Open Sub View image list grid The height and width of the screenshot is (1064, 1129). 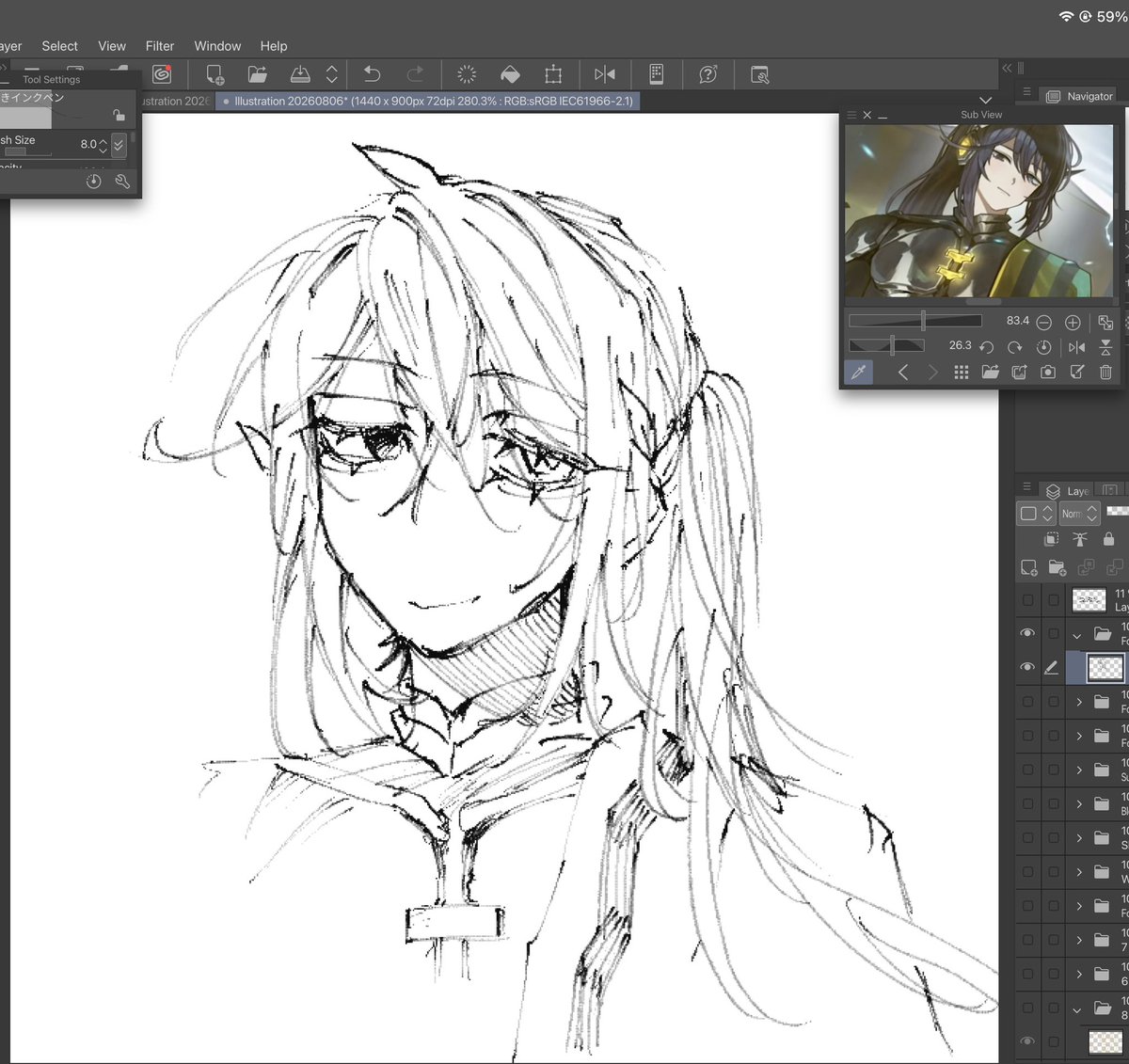pos(961,373)
